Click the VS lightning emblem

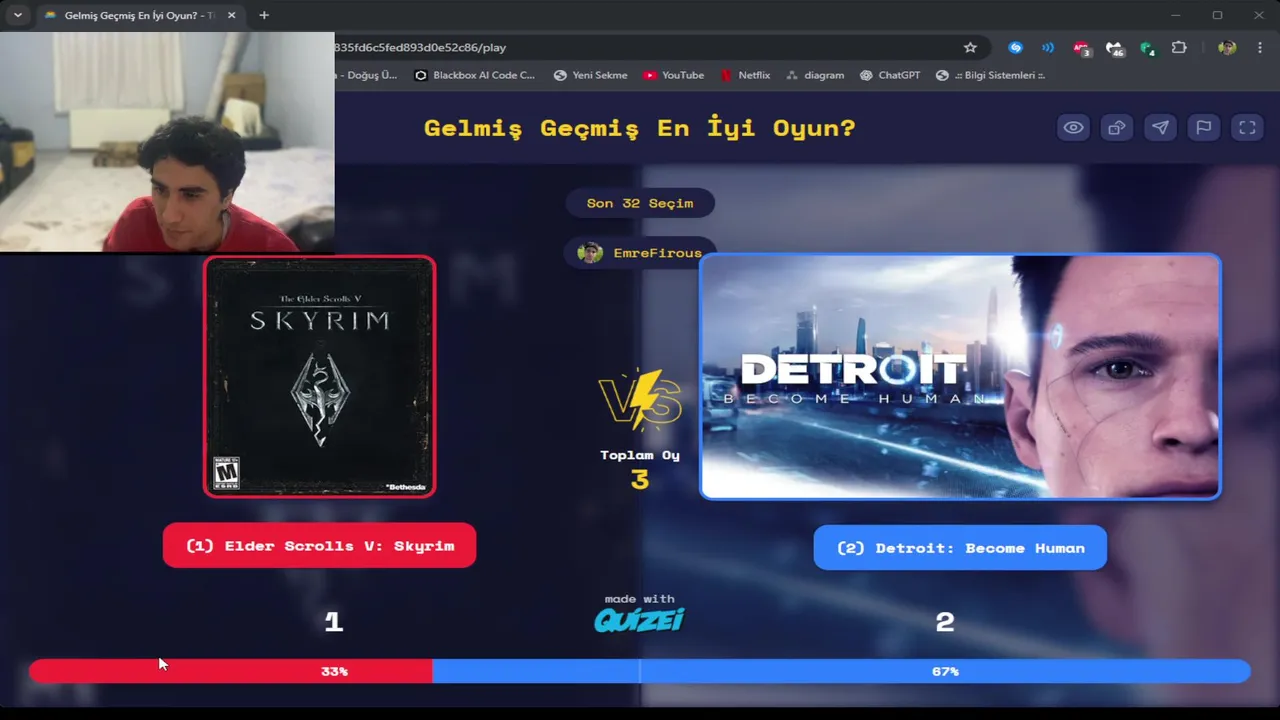click(640, 400)
